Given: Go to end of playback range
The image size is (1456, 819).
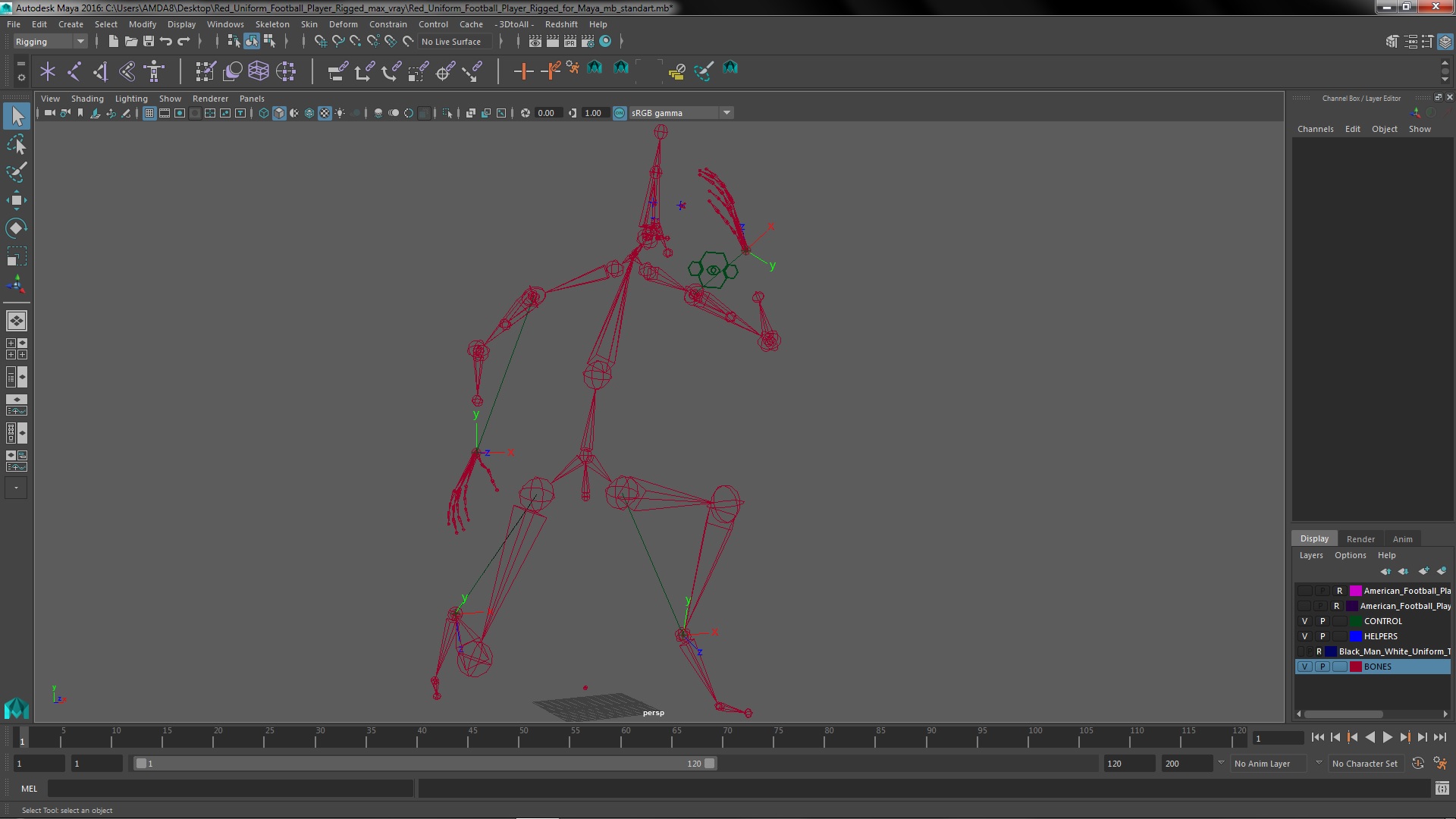Looking at the screenshot, I should tap(1440, 737).
